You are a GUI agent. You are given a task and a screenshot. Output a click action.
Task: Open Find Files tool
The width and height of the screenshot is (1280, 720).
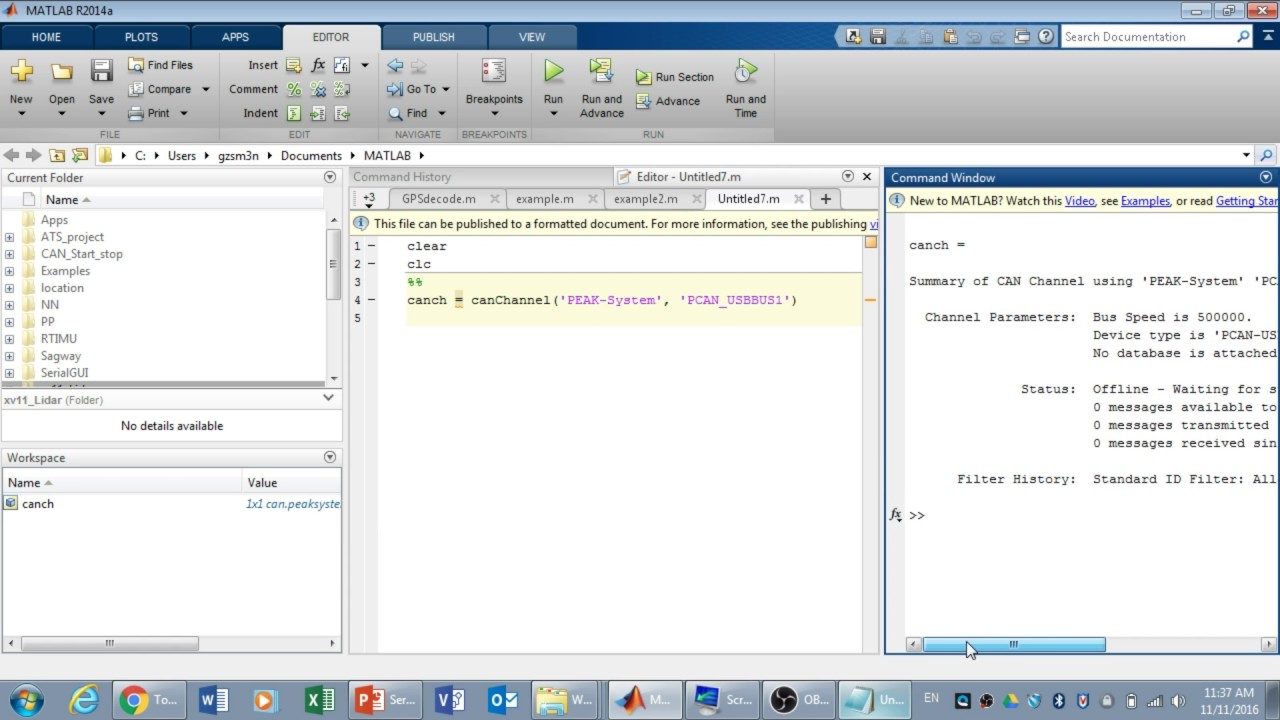click(x=160, y=65)
